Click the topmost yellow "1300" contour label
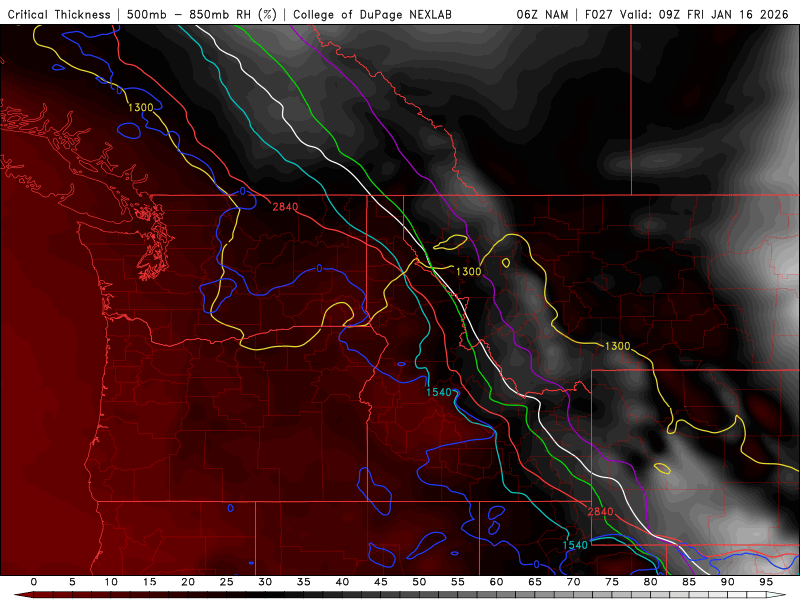 [141, 107]
